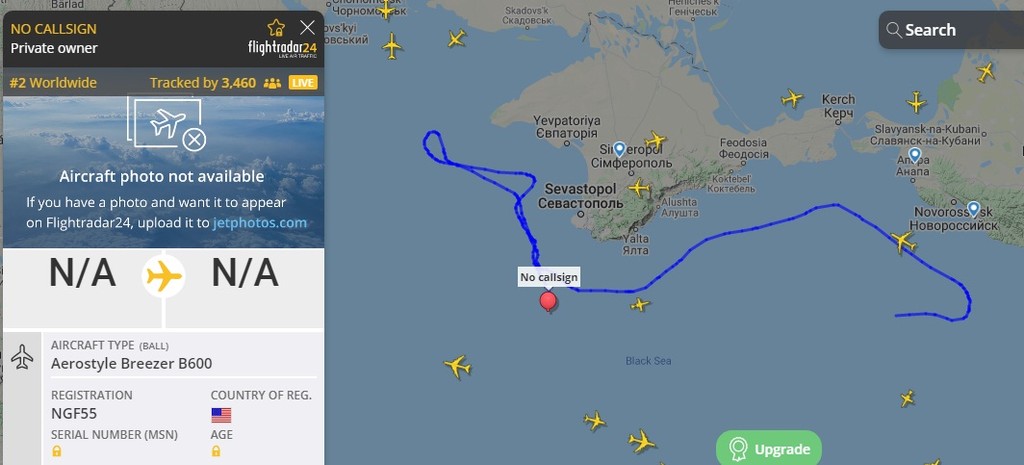Click the green Upgrade button
The height and width of the screenshot is (465, 1024).
pyautogui.click(x=769, y=449)
